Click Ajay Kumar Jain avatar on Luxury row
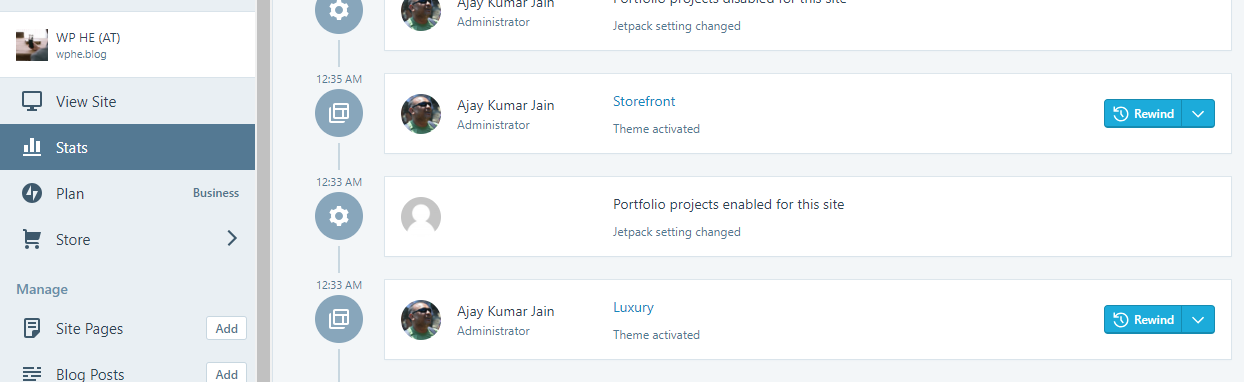 click(x=421, y=320)
